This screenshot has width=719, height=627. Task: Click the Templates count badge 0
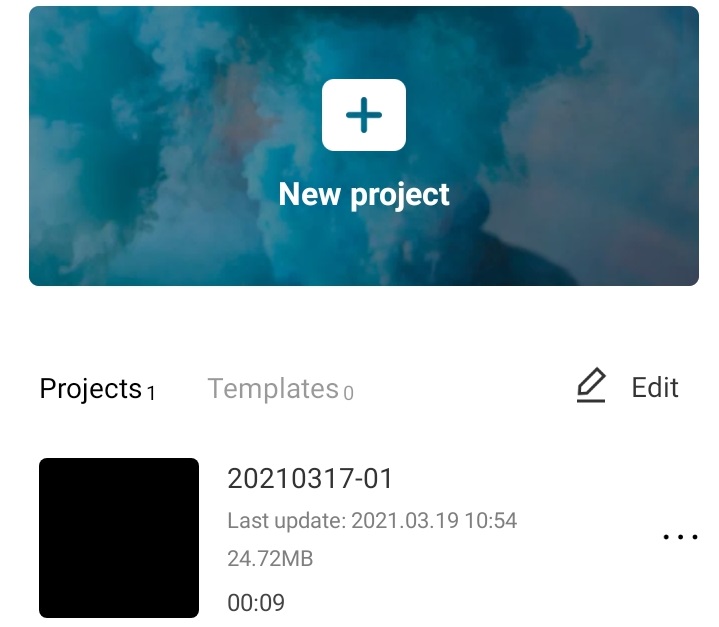[x=348, y=393]
